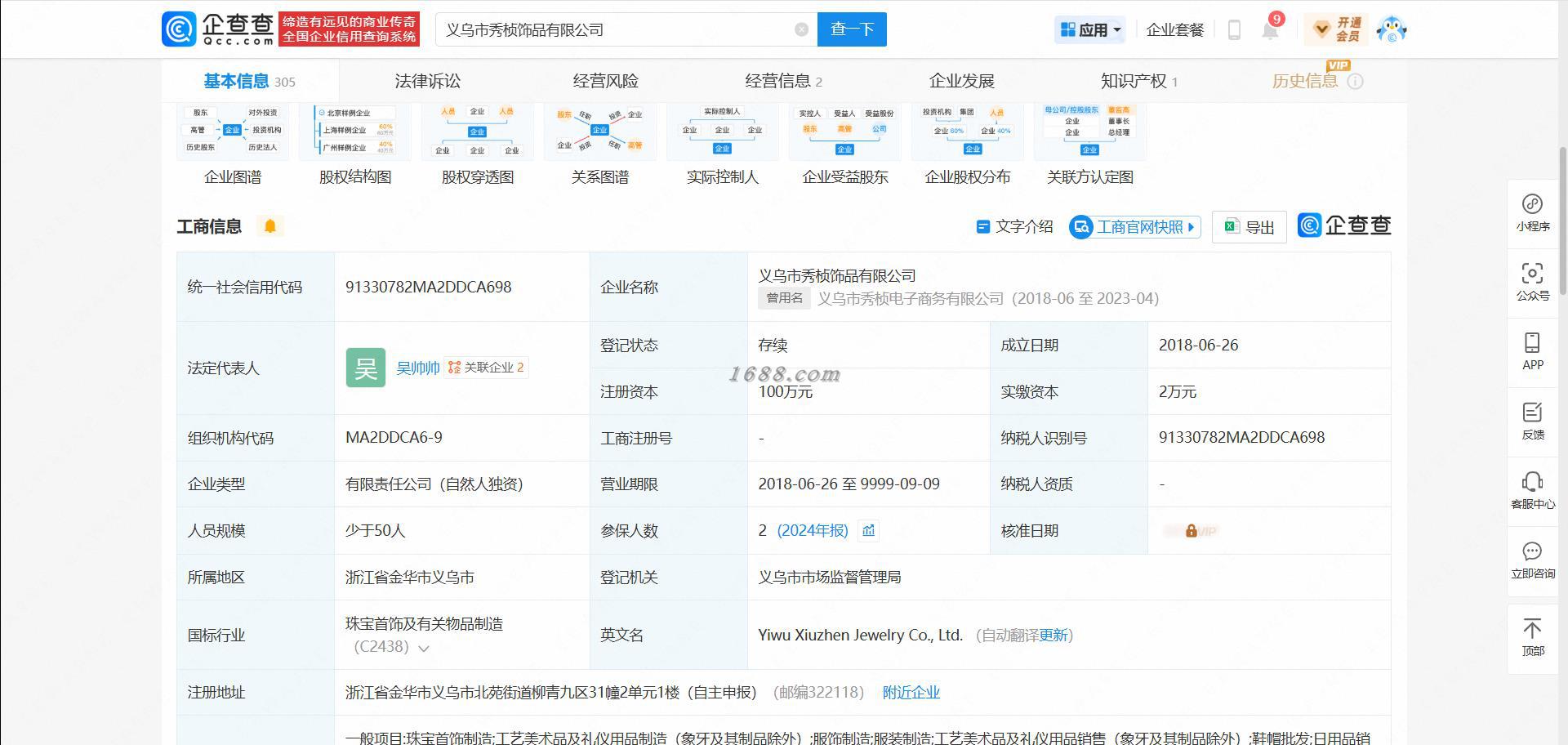The image size is (1568, 745).
Task: Select the credit code 91330782MA2DDCA698 beside 统一社会信用代码
Action: tap(429, 287)
